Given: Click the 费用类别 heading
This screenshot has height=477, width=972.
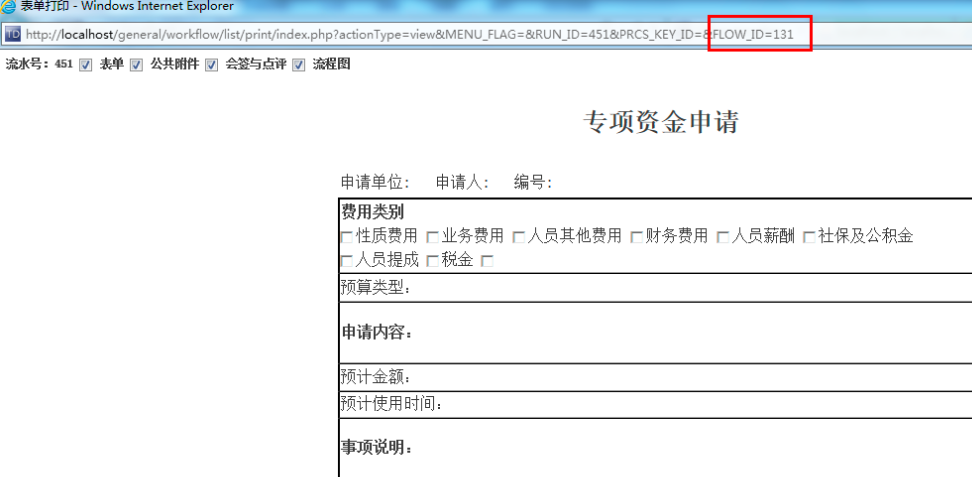Looking at the screenshot, I should point(373,213).
